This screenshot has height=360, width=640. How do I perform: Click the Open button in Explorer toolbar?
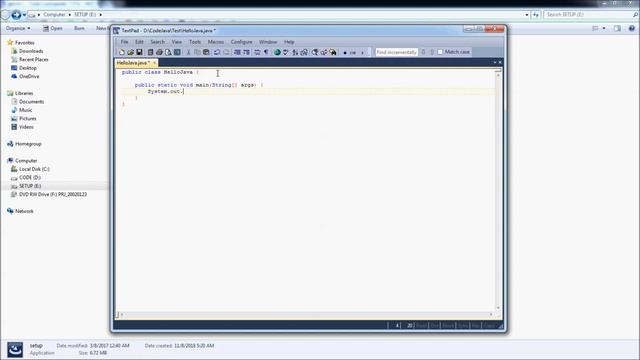click(53, 28)
